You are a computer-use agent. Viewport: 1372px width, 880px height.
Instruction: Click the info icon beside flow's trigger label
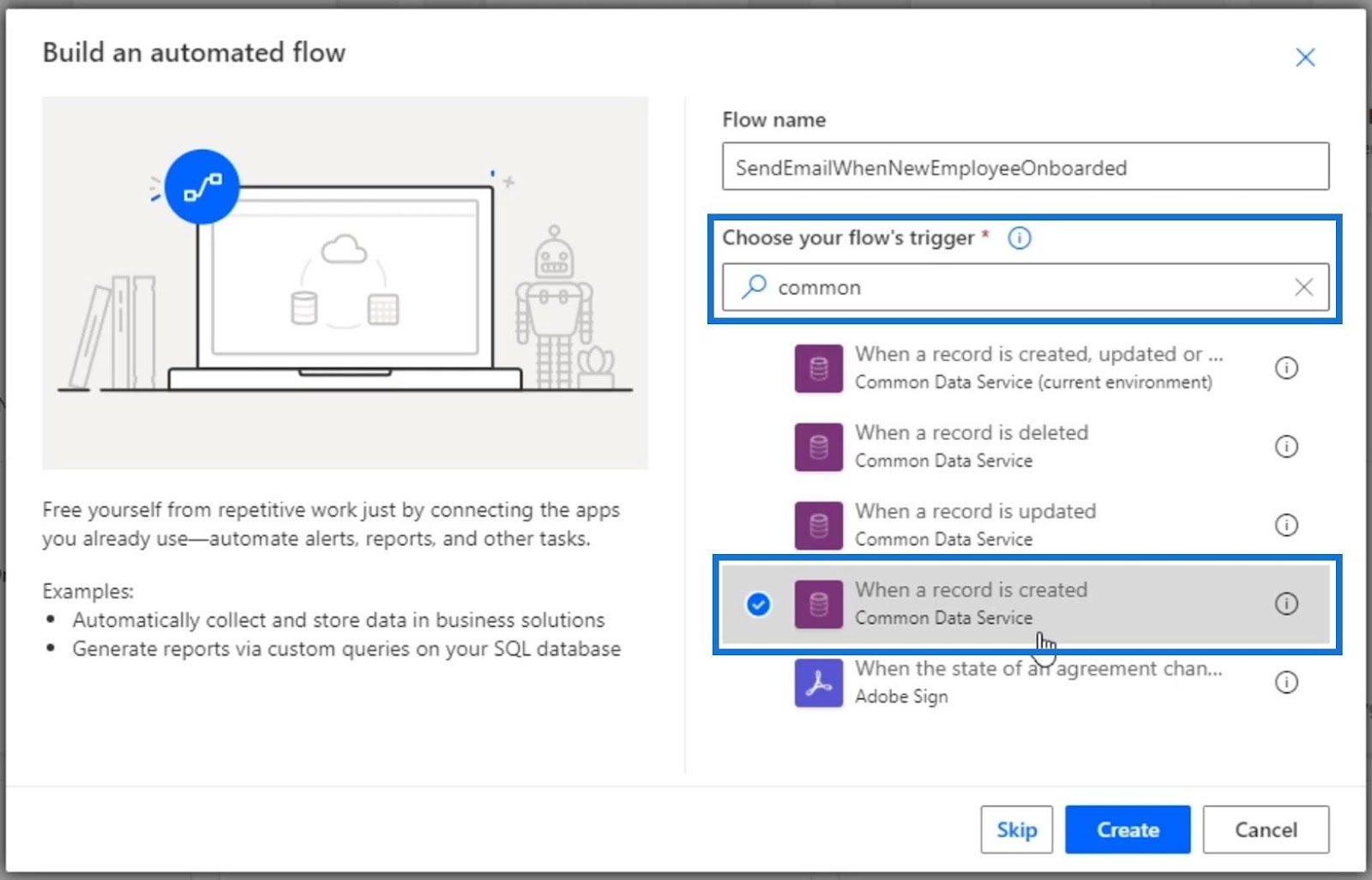click(1019, 238)
